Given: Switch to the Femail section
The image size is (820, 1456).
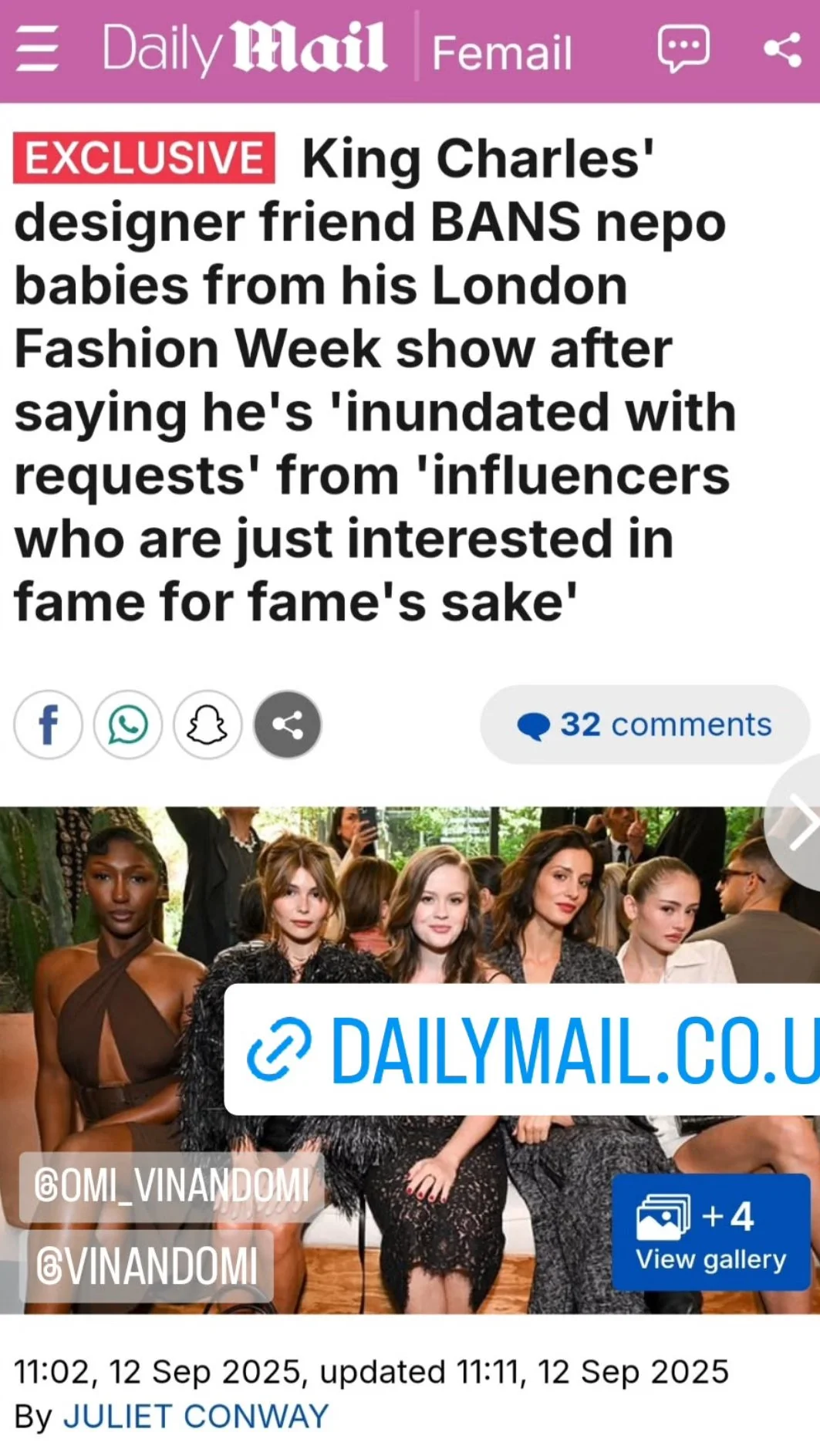Looking at the screenshot, I should tap(502, 52).
